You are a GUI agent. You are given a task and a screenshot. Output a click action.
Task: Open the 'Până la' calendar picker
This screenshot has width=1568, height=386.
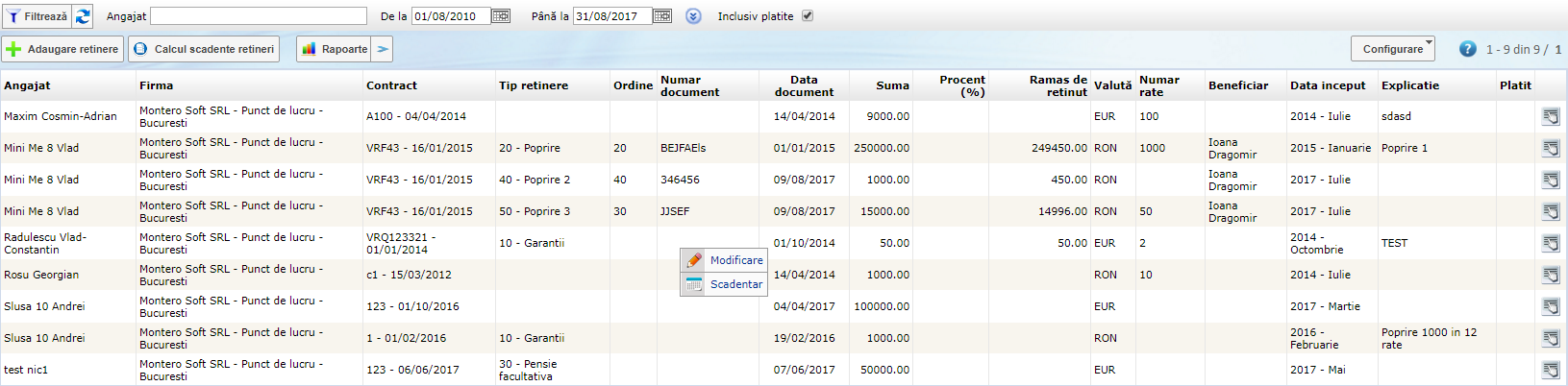pyautogui.click(x=662, y=16)
